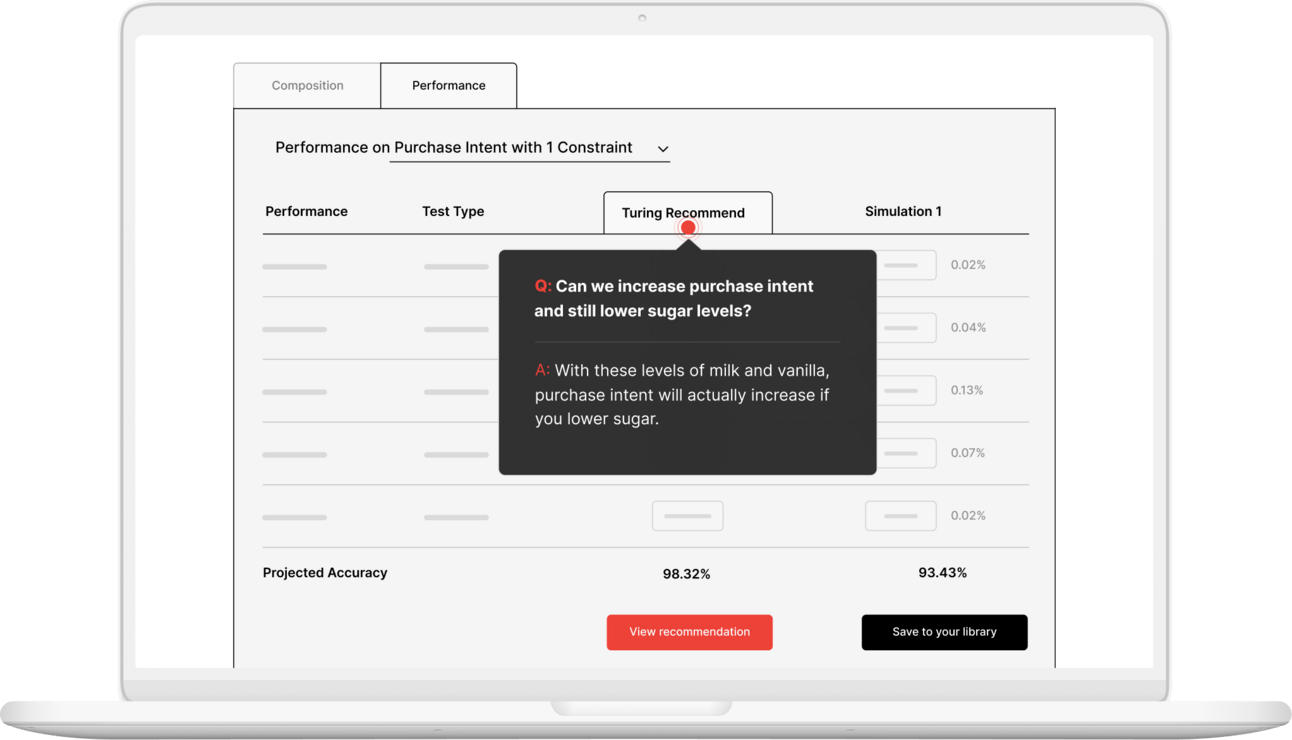Viewport: 1292px width, 740px height.
Task: Save to your library button
Action: [944, 632]
